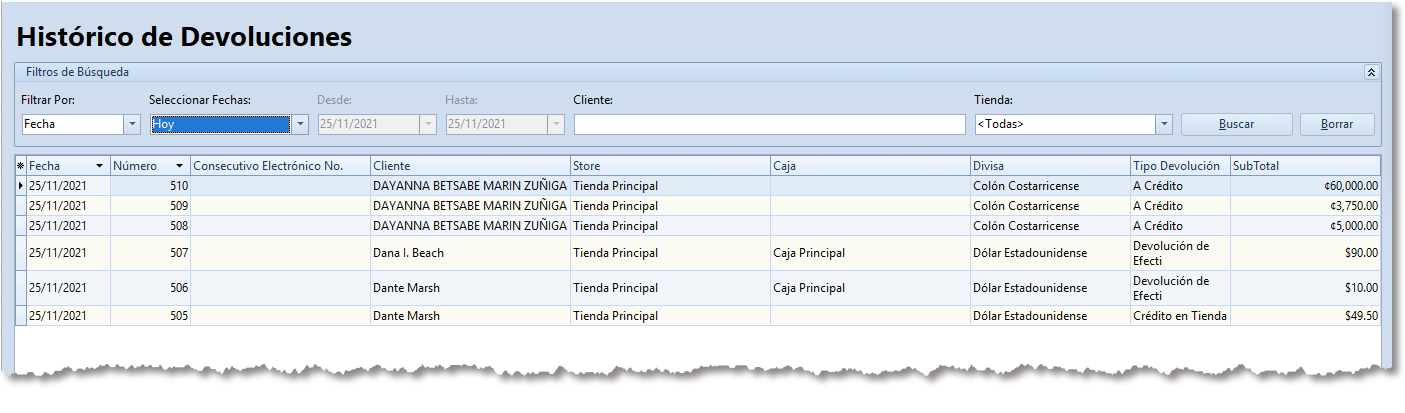
Task: Open the Fecha column filter arrow
Action: [x=99, y=165]
